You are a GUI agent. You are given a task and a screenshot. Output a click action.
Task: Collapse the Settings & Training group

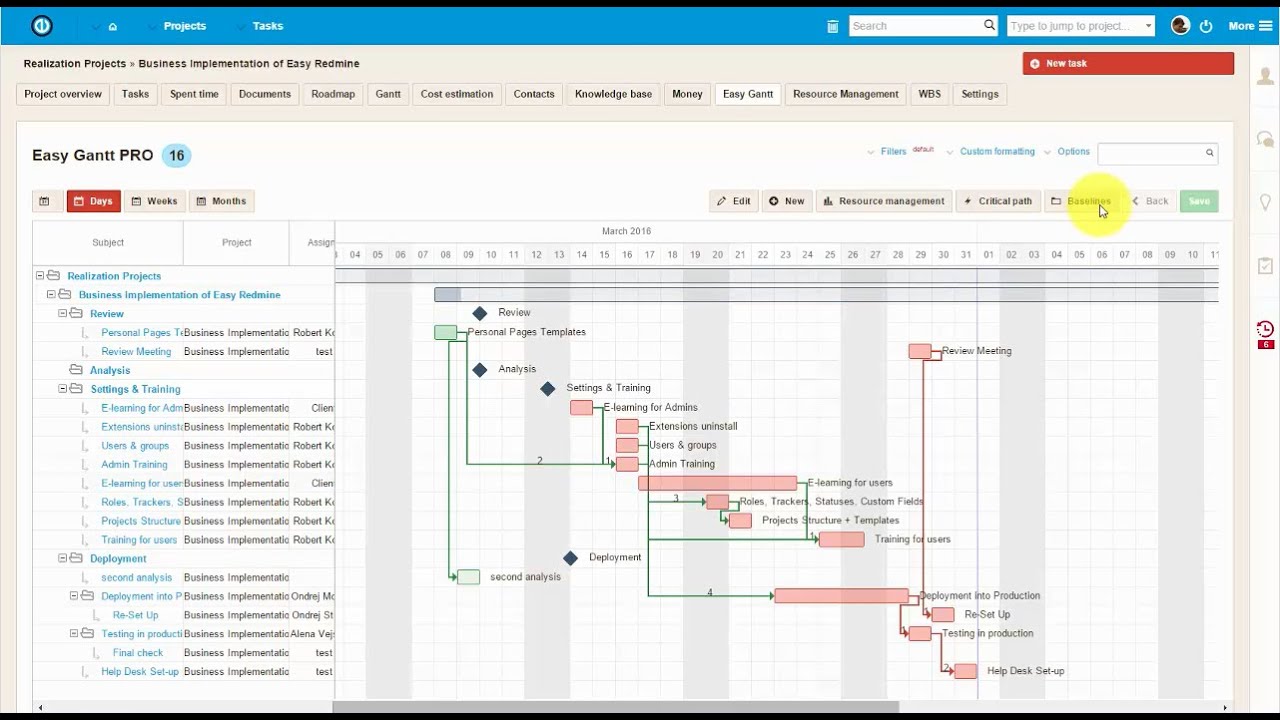62,389
